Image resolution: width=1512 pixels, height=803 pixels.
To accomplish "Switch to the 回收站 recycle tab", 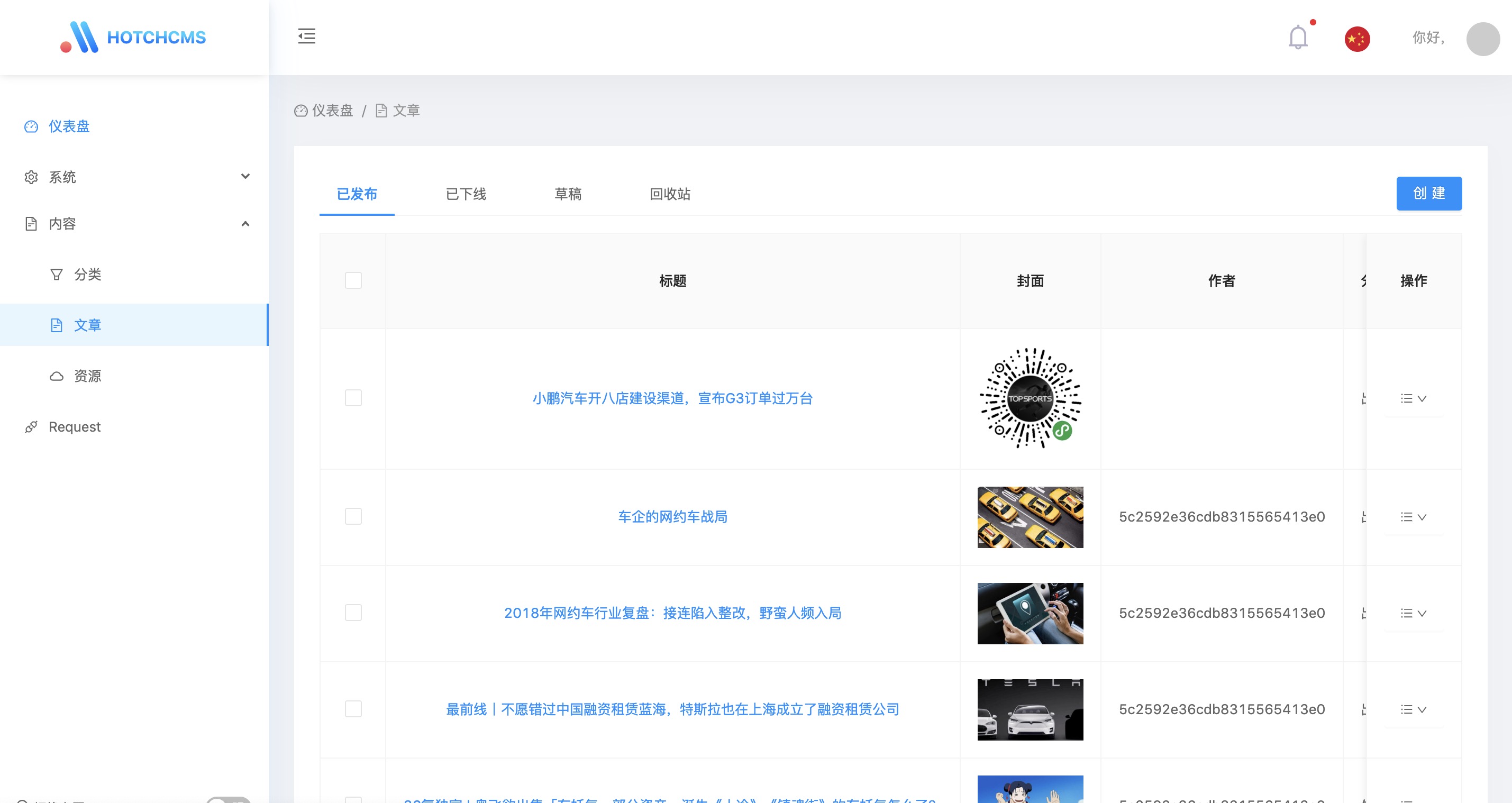I will tap(670, 194).
